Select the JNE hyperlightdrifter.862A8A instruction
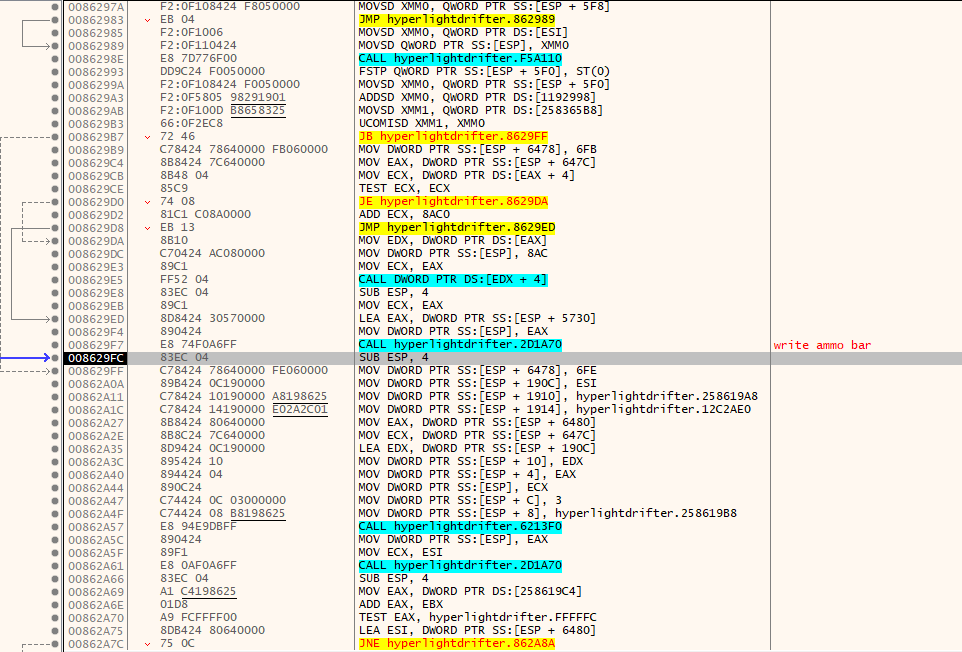962x652 pixels. click(455, 644)
